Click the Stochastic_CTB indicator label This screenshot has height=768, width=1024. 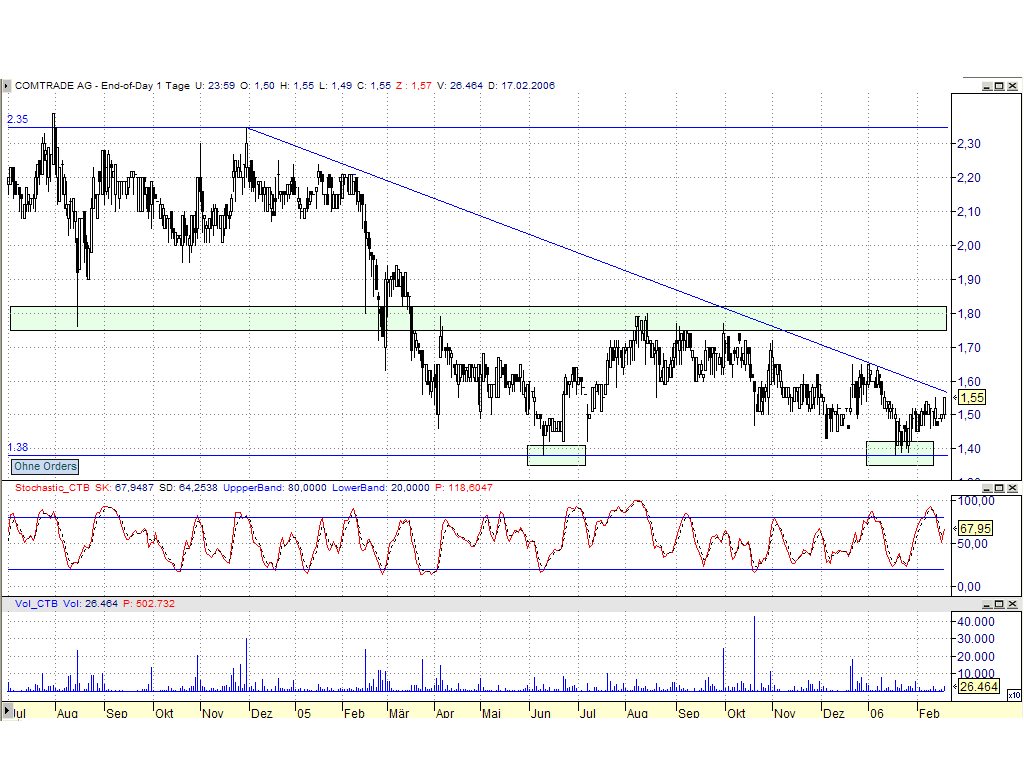[x=50, y=489]
